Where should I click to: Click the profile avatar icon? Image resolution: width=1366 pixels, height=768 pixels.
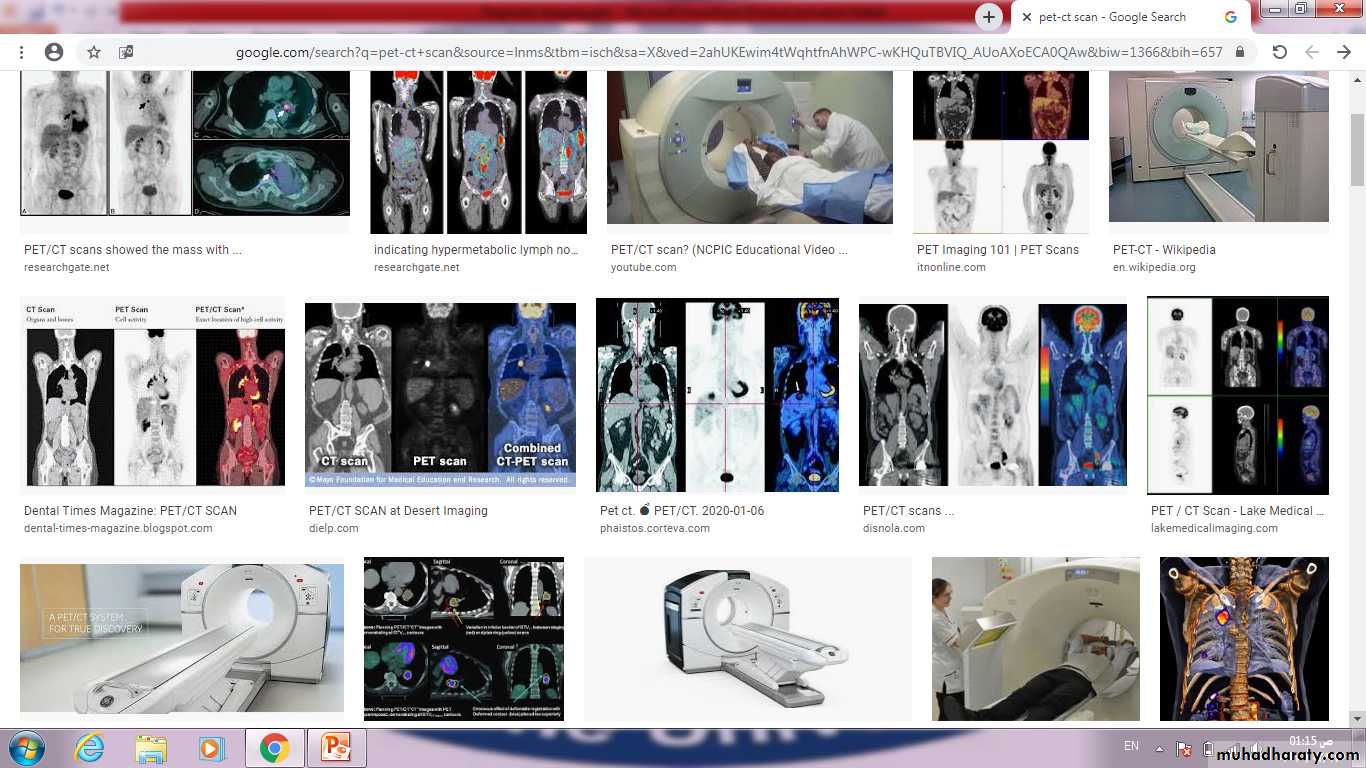click(54, 52)
